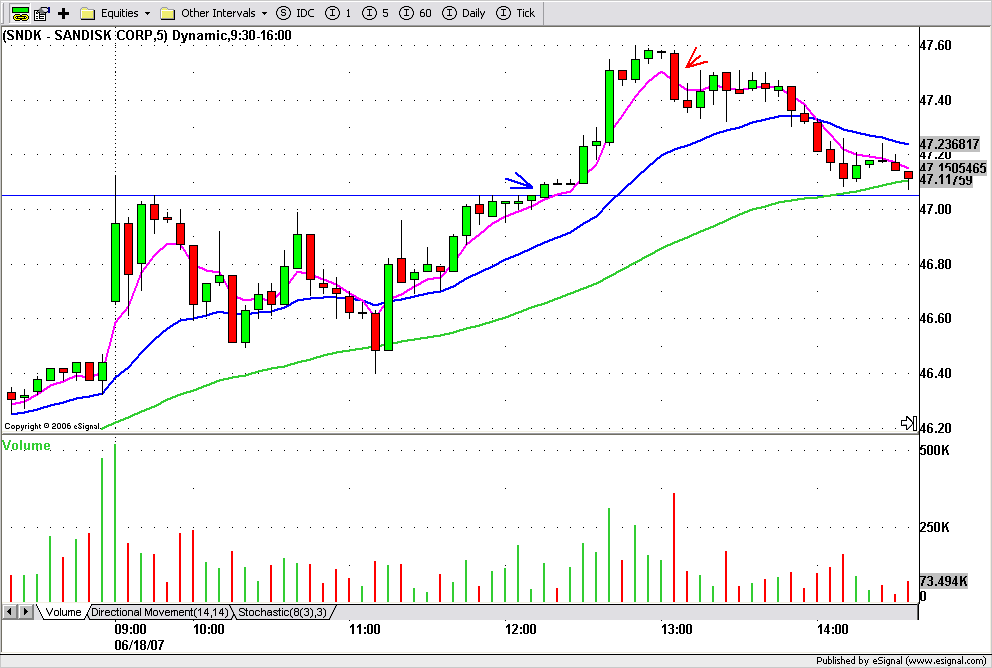Open the Stochastic(8(3),3) tab
Screen dimensions: 992x668
click(x=282, y=612)
